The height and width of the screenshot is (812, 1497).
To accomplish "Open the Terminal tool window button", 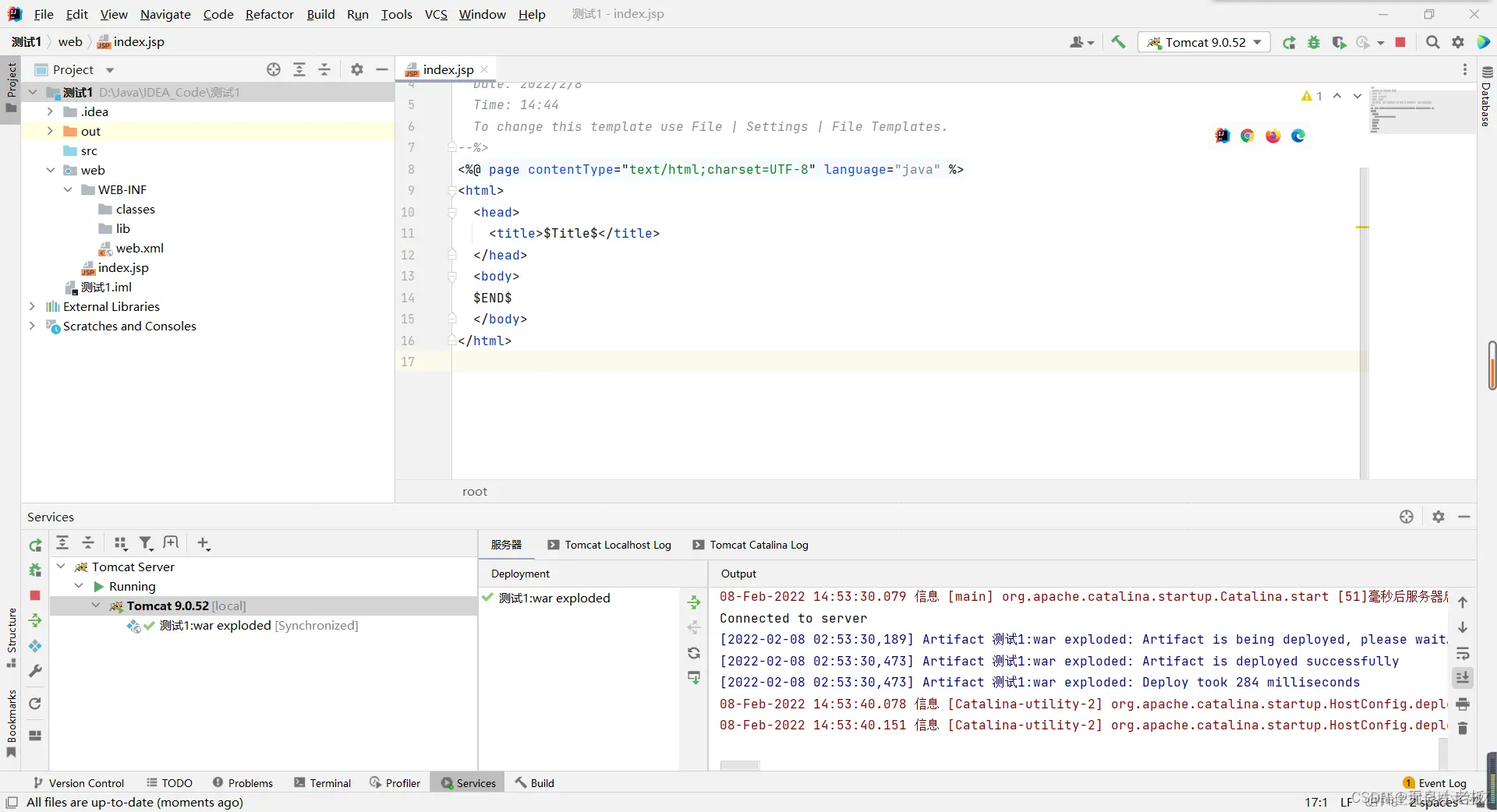I will pyautogui.click(x=323, y=783).
